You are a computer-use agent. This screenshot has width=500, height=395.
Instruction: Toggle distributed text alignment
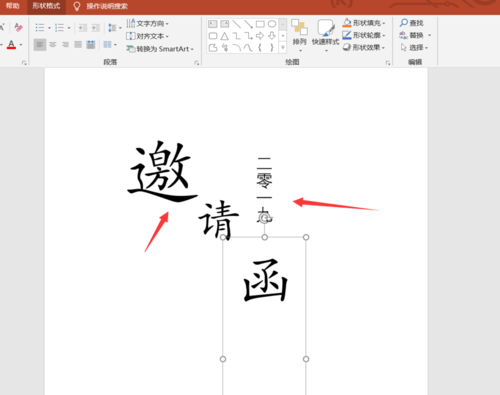(x=91, y=44)
